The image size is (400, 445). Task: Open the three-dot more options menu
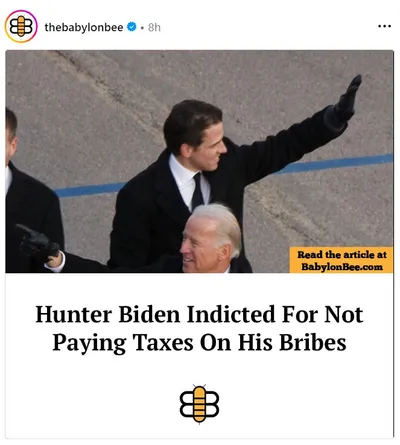[x=384, y=26]
